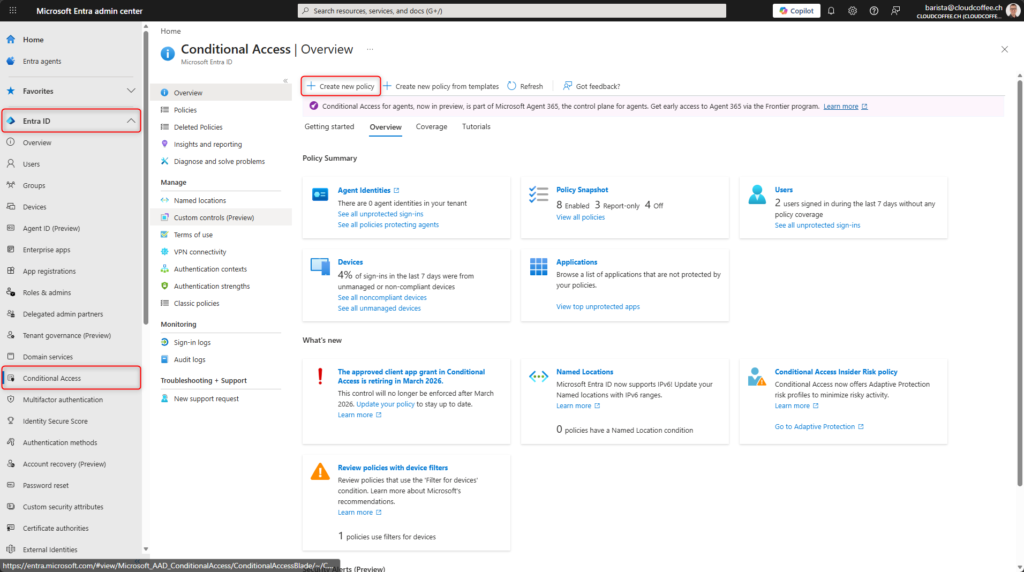The width and height of the screenshot is (1024, 572).
Task: Open the app launcher waffle icon
Action: click(12, 10)
